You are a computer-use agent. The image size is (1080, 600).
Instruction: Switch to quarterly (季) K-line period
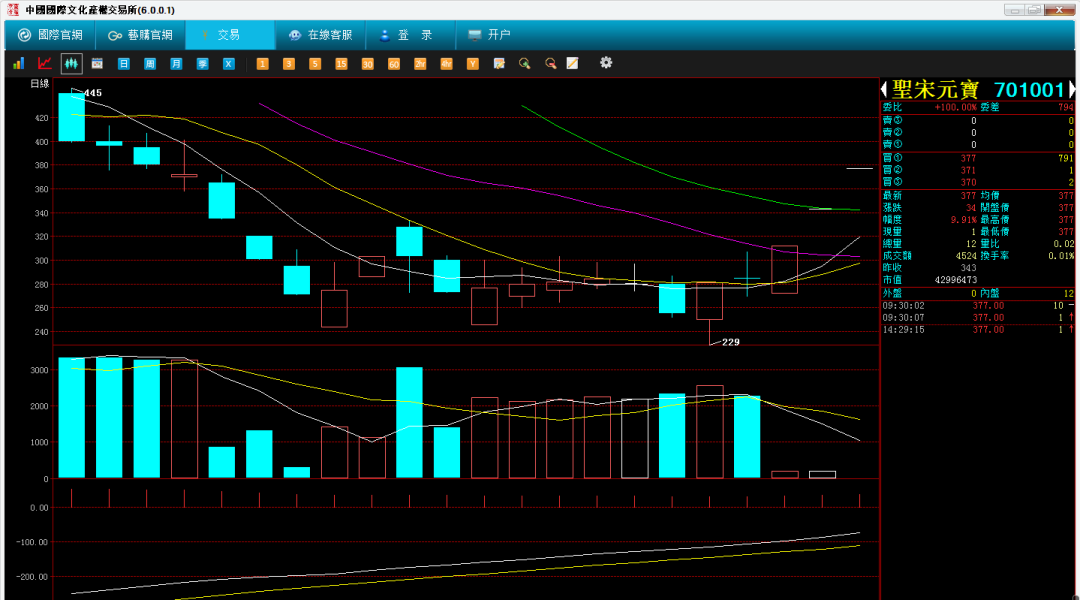202,63
